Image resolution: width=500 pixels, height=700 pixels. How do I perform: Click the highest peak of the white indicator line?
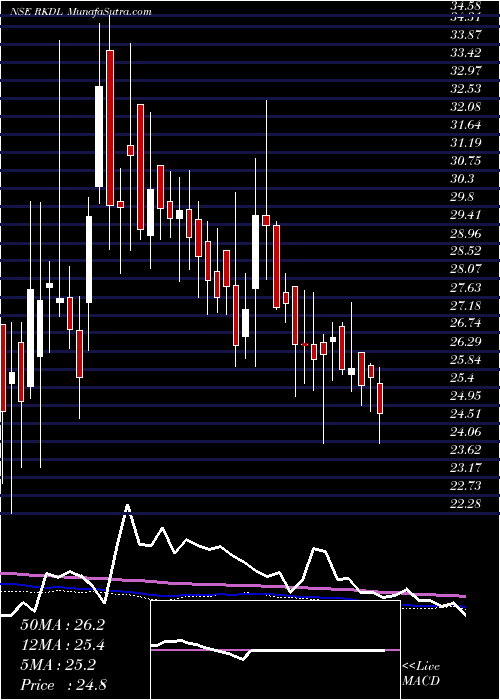[x=127, y=507]
